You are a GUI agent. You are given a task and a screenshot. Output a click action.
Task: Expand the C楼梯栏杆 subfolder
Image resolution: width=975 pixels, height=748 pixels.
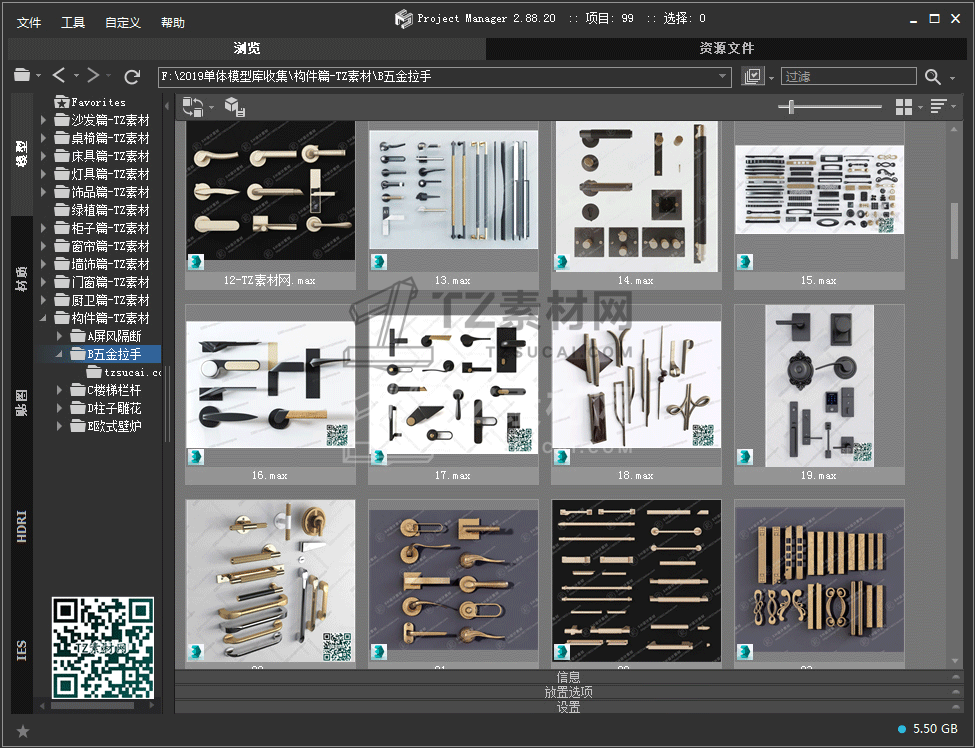[61, 390]
